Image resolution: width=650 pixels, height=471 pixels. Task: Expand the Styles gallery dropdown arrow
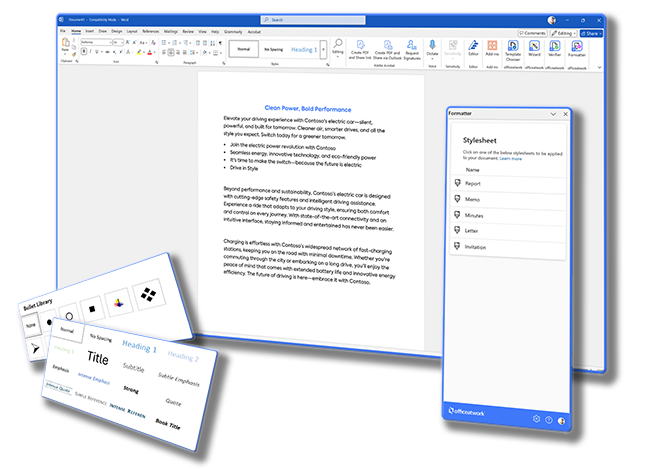pos(323,49)
